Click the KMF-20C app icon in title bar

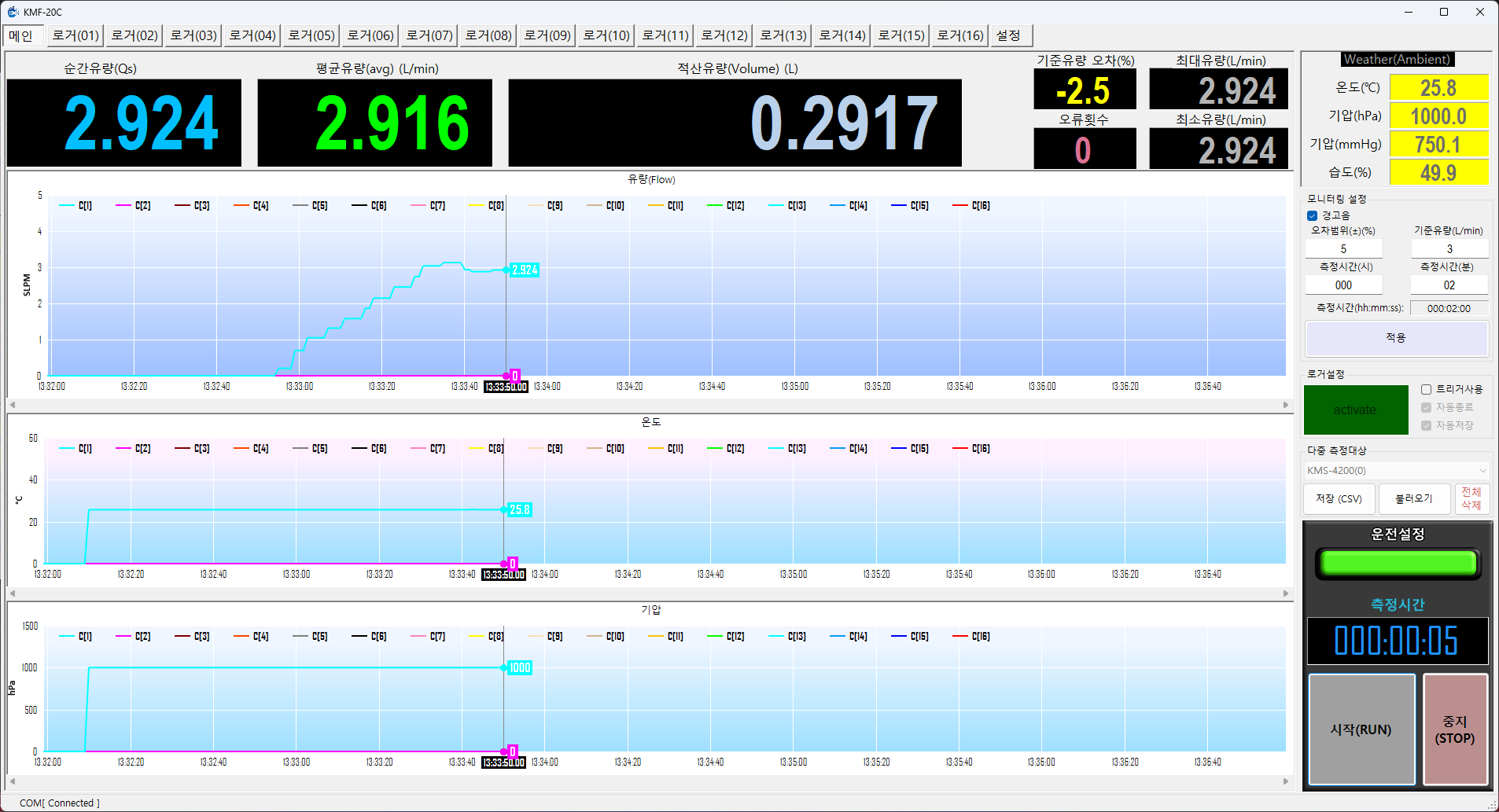13,12
